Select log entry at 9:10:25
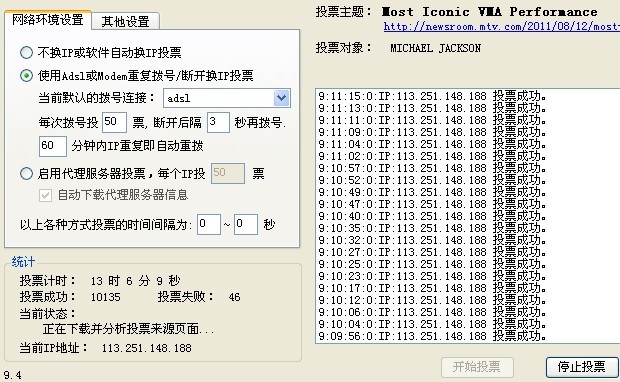The image size is (620, 382). pos(432,264)
